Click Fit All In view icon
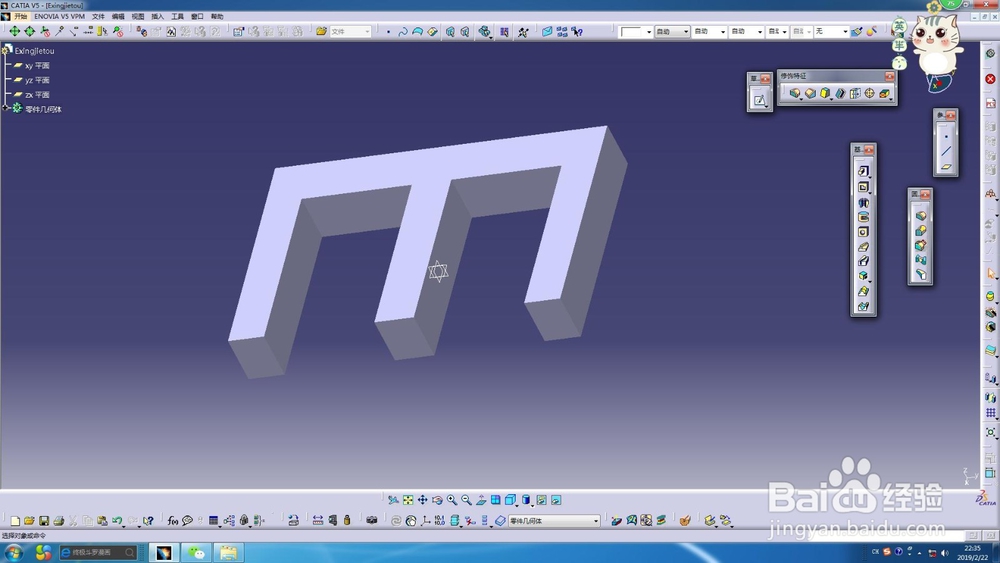Viewport: 1000px width, 563px height. pyautogui.click(x=408, y=500)
